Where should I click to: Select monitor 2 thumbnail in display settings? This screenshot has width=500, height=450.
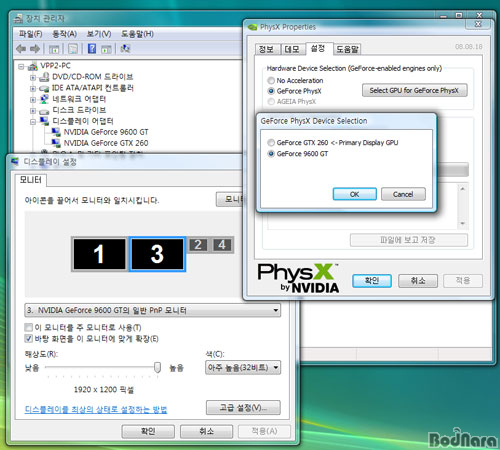(198, 245)
